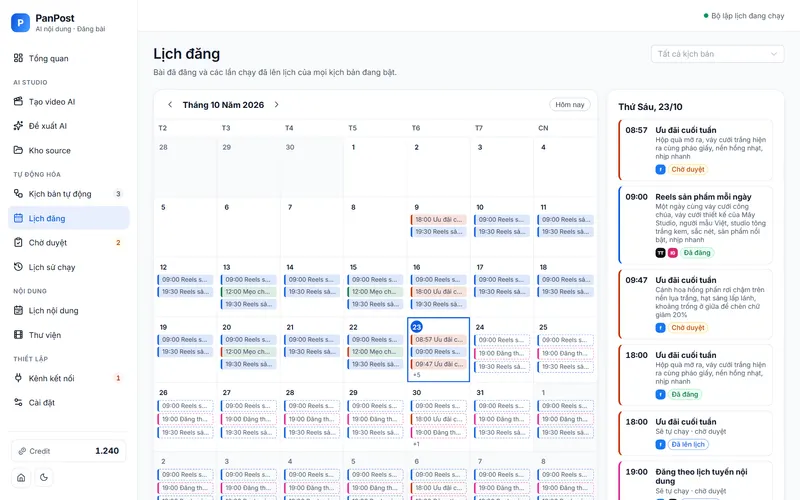The width and height of the screenshot is (800, 500).
Task: Click Facebook icon on 08:57 card
Action: coord(660,169)
